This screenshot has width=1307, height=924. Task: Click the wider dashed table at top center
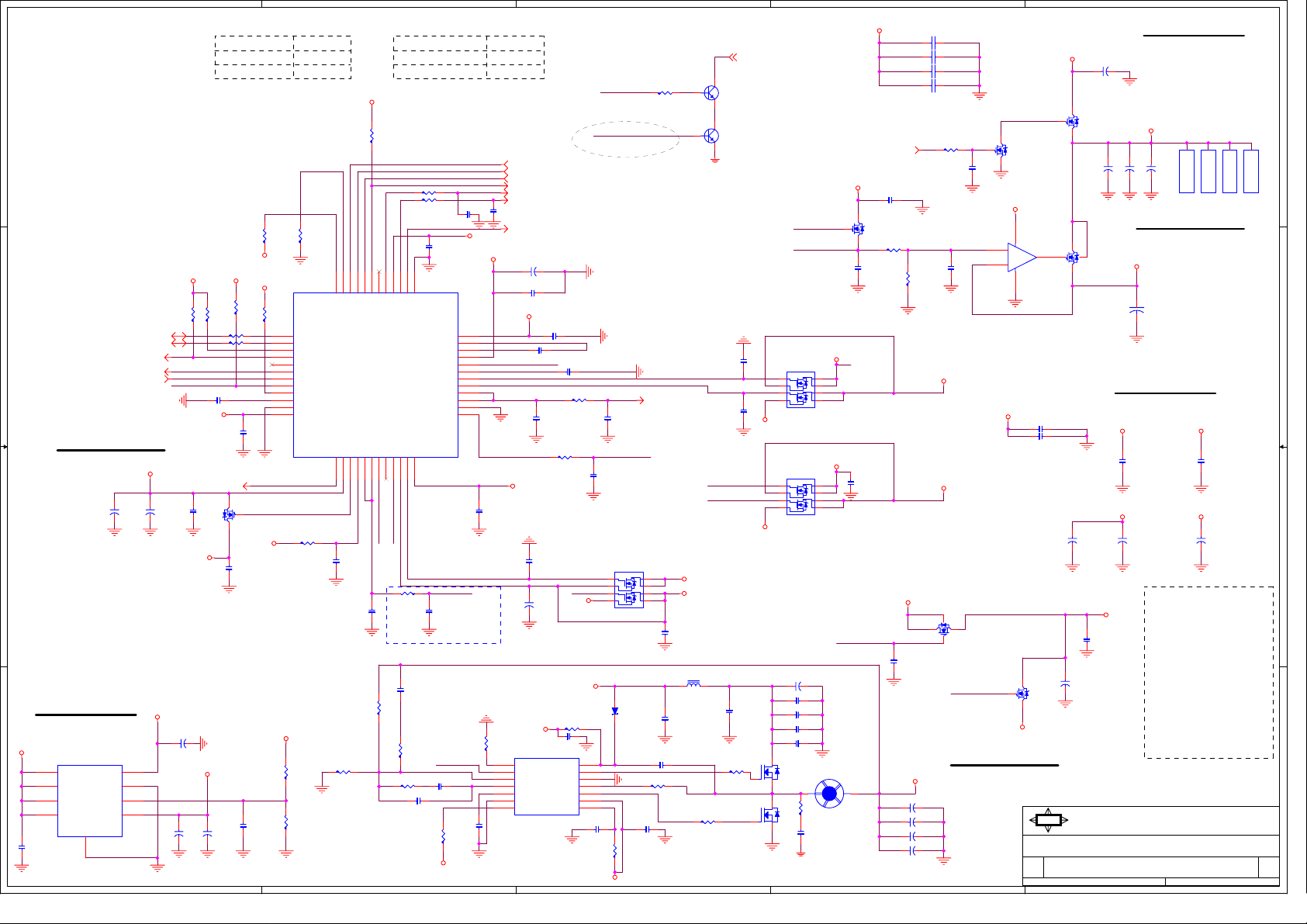(469, 57)
